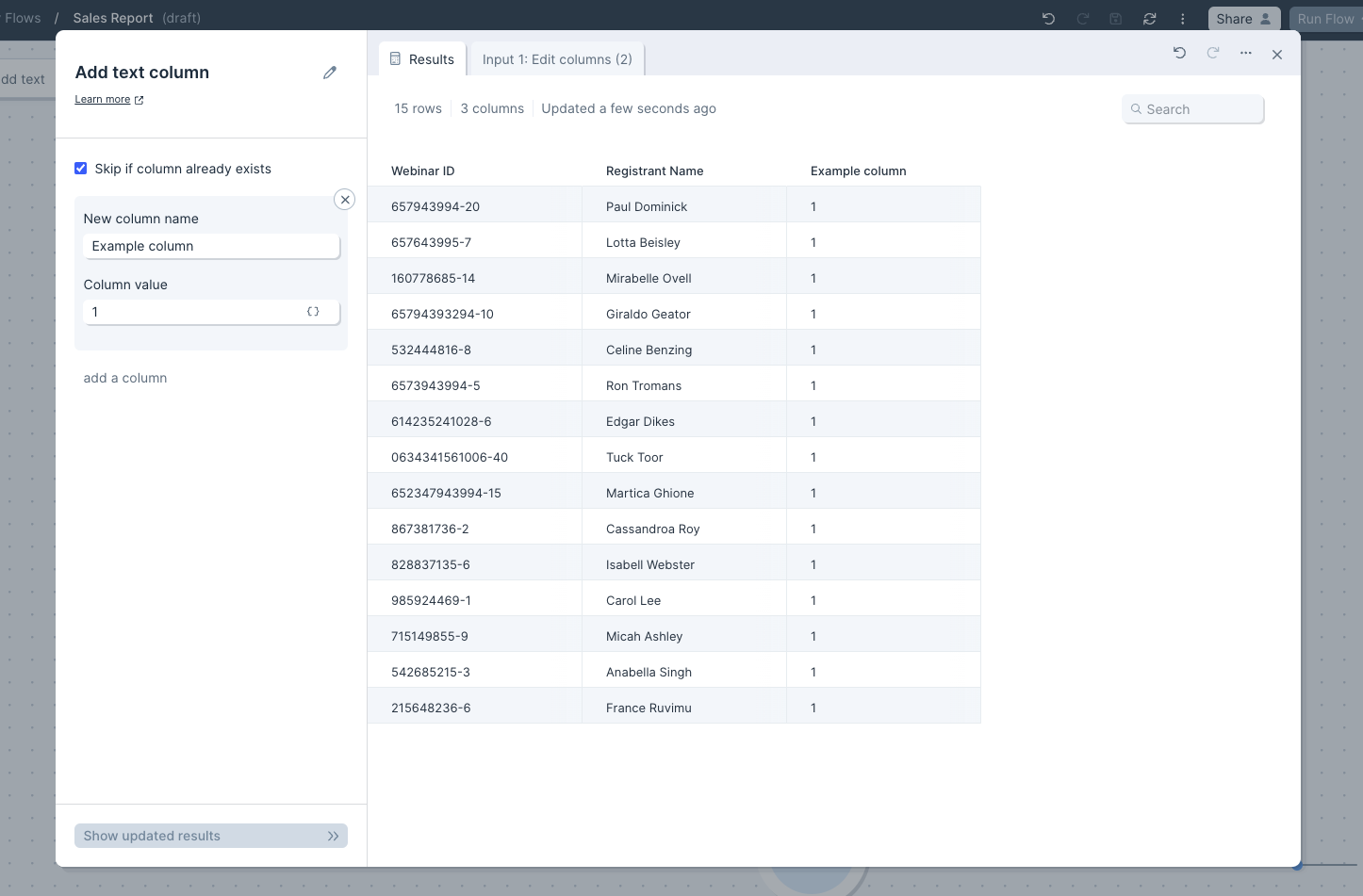Select the cell 6573943994-5

tap(475, 385)
